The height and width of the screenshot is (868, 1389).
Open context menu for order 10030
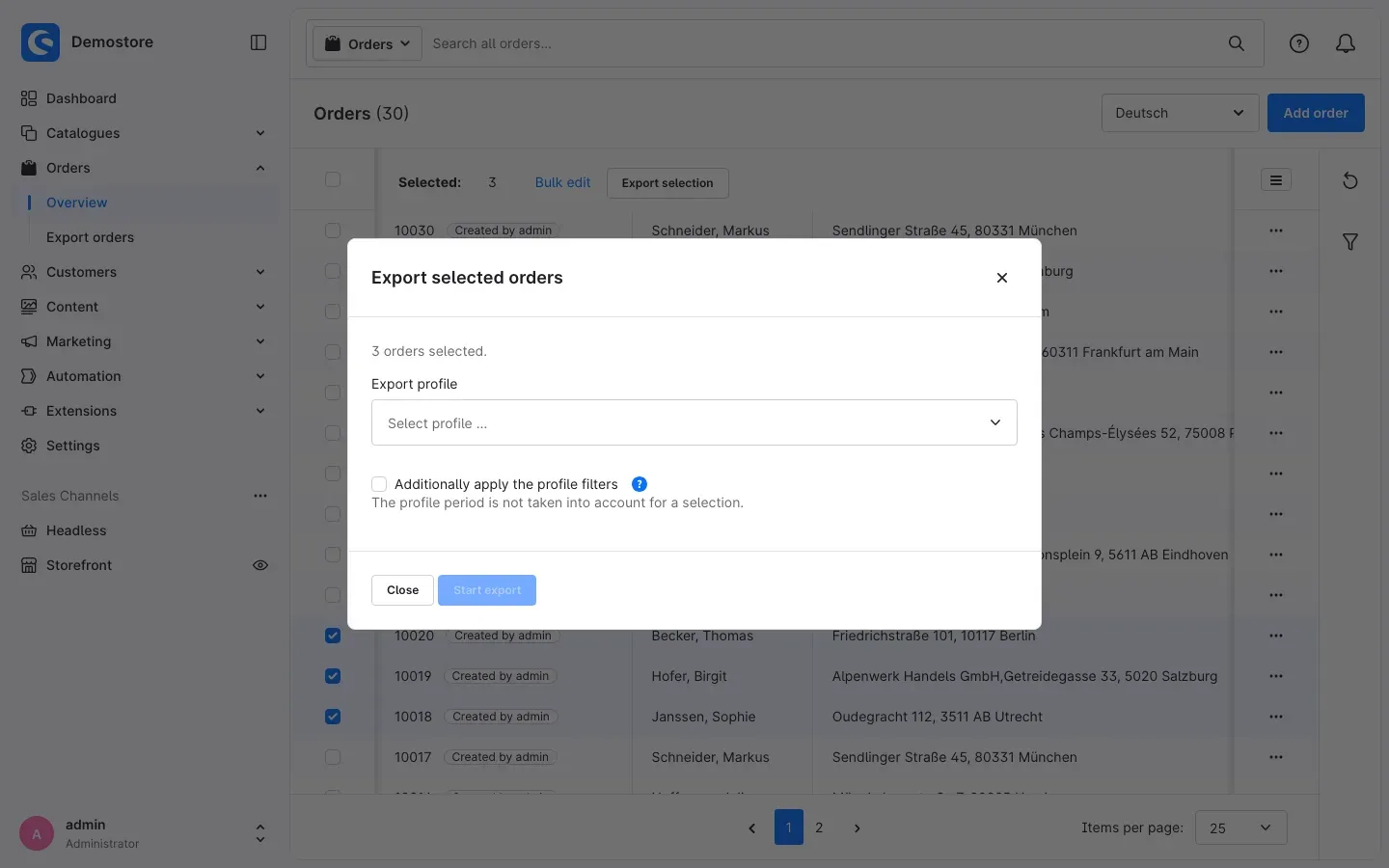pos(1276,231)
